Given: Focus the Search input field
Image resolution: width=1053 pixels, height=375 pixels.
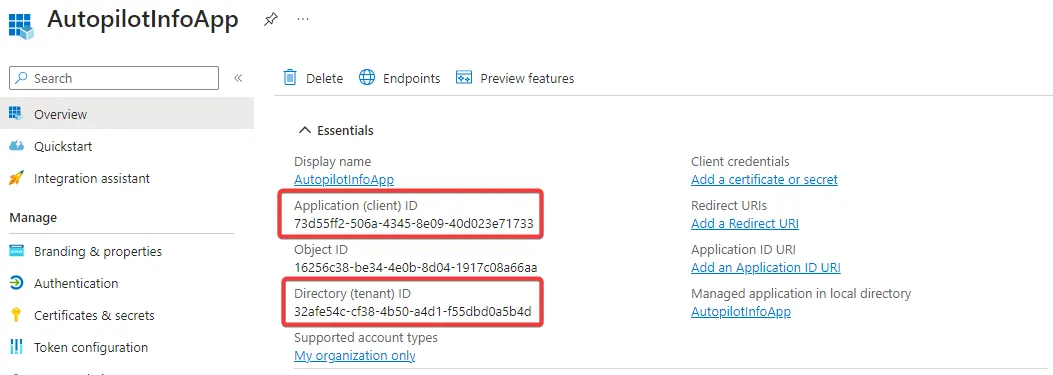Looking at the screenshot, I should pyautogui.click(x=113, y=78).
